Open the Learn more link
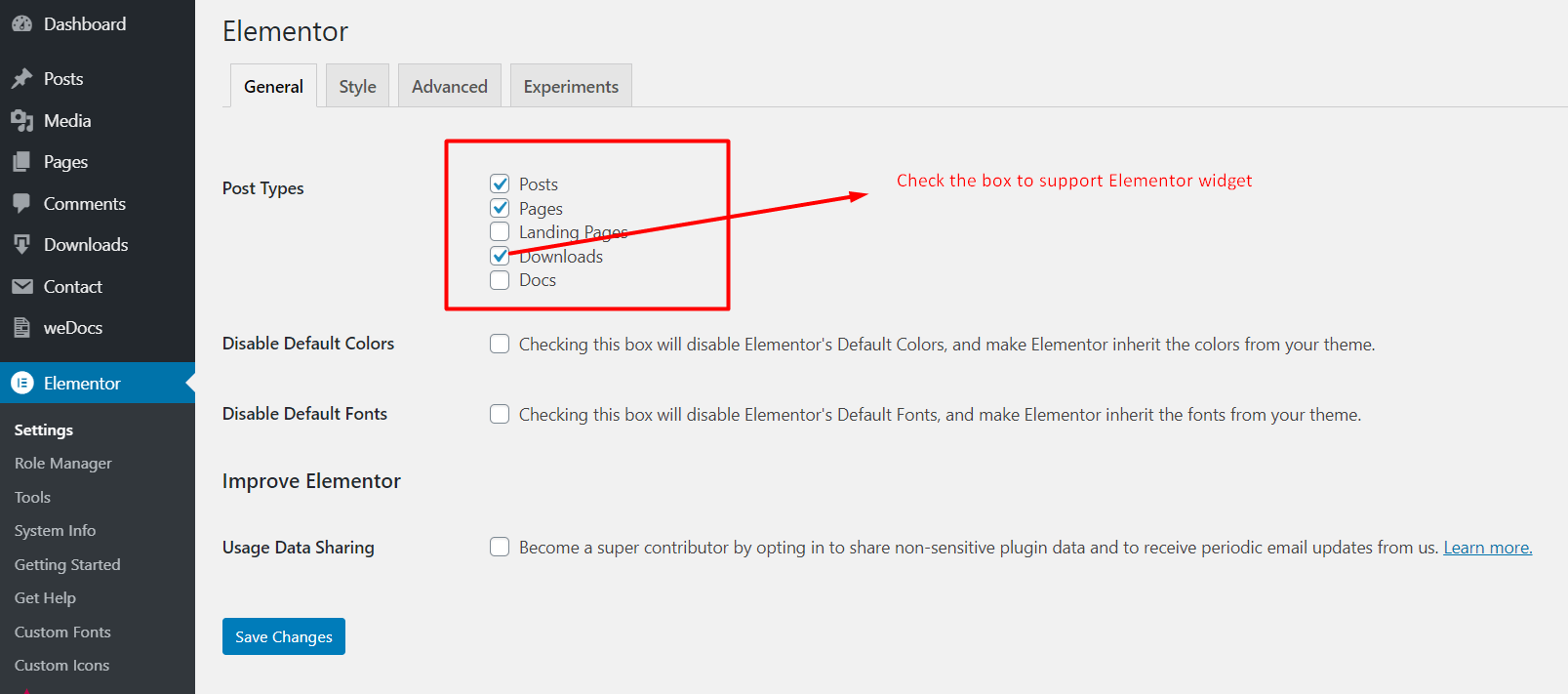The image size is (1568, 694). 1486,547
